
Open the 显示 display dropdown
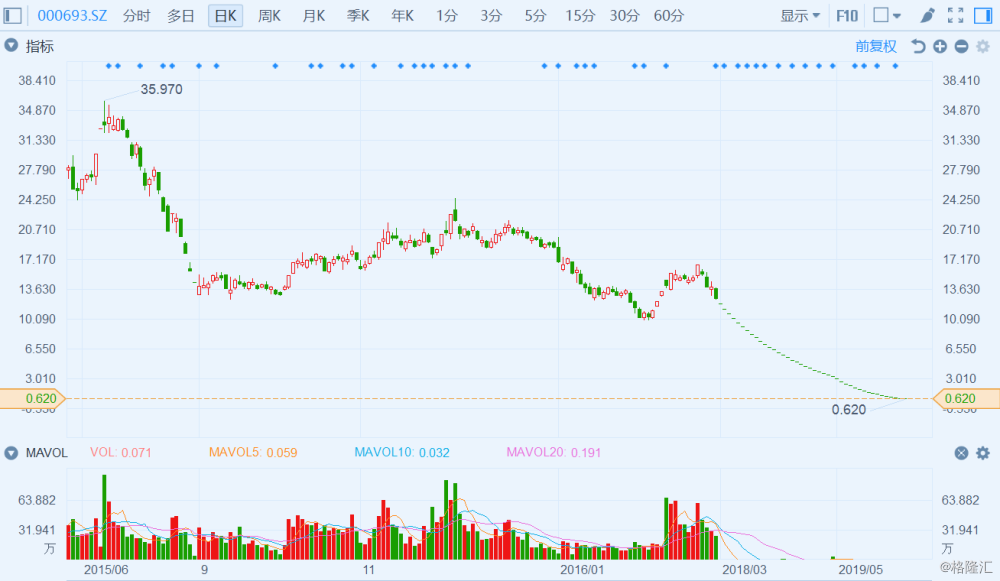click(800, 15)
